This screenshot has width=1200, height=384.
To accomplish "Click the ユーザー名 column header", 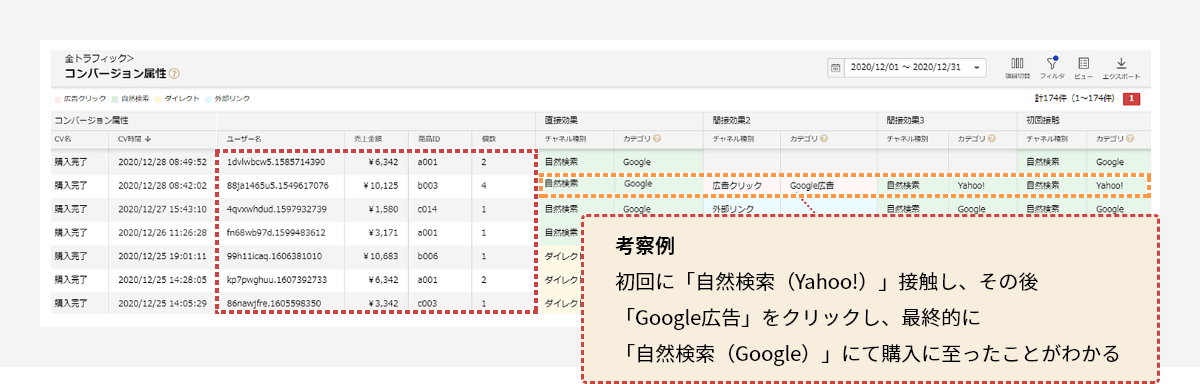I will point(244,139).
